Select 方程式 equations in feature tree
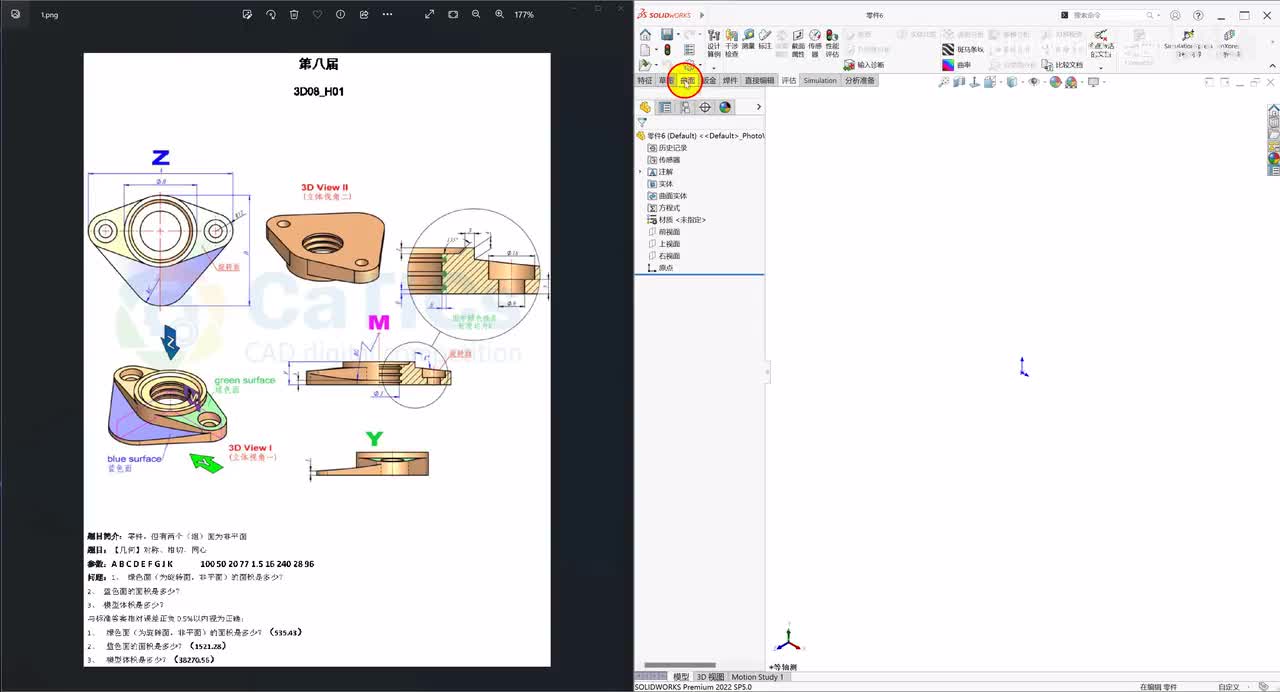The width and height of the screenshot is (1280, 692). [664, 208]
